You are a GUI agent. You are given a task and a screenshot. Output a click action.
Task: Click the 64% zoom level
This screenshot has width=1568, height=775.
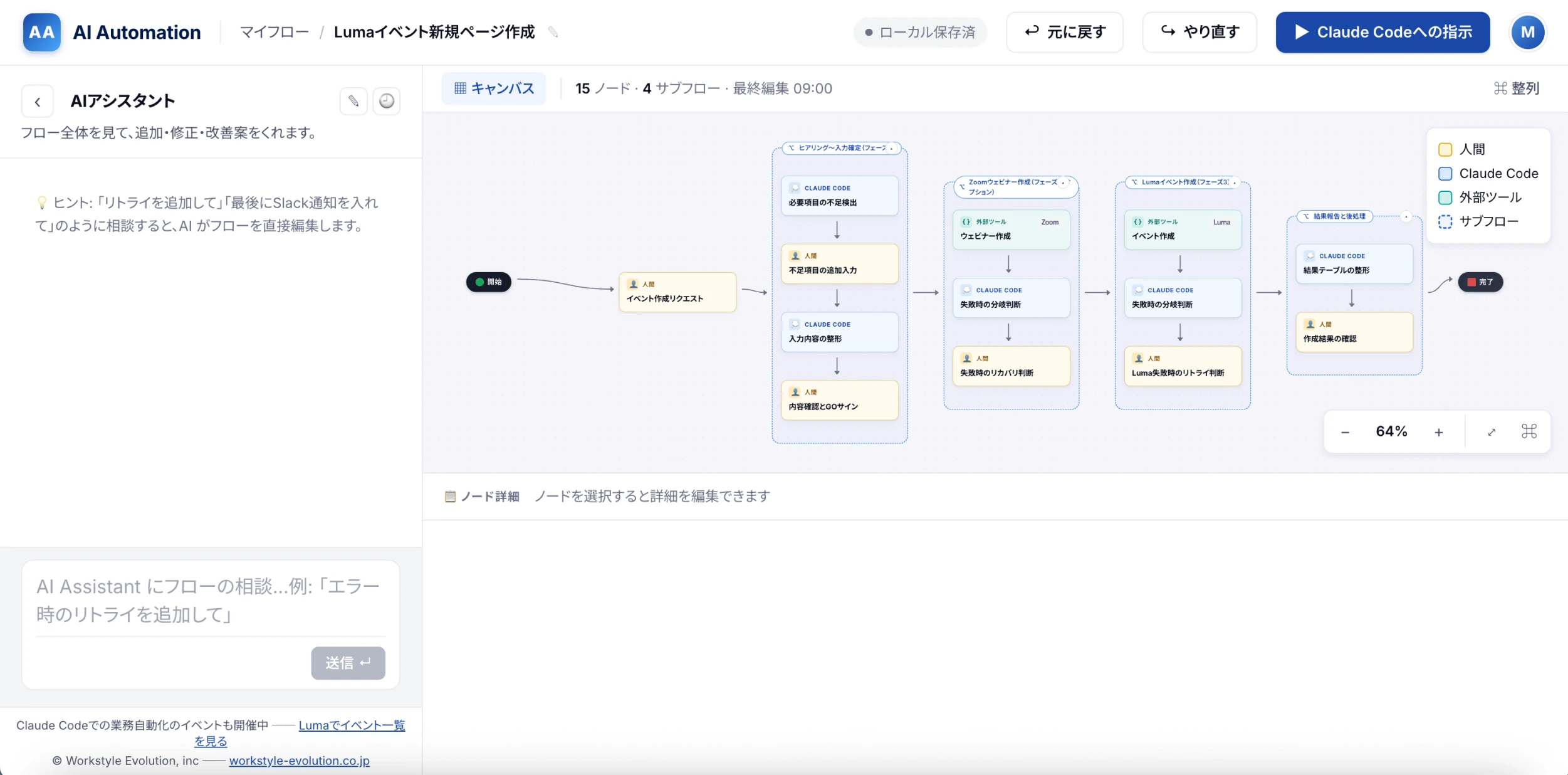[x=1391, y=431]
